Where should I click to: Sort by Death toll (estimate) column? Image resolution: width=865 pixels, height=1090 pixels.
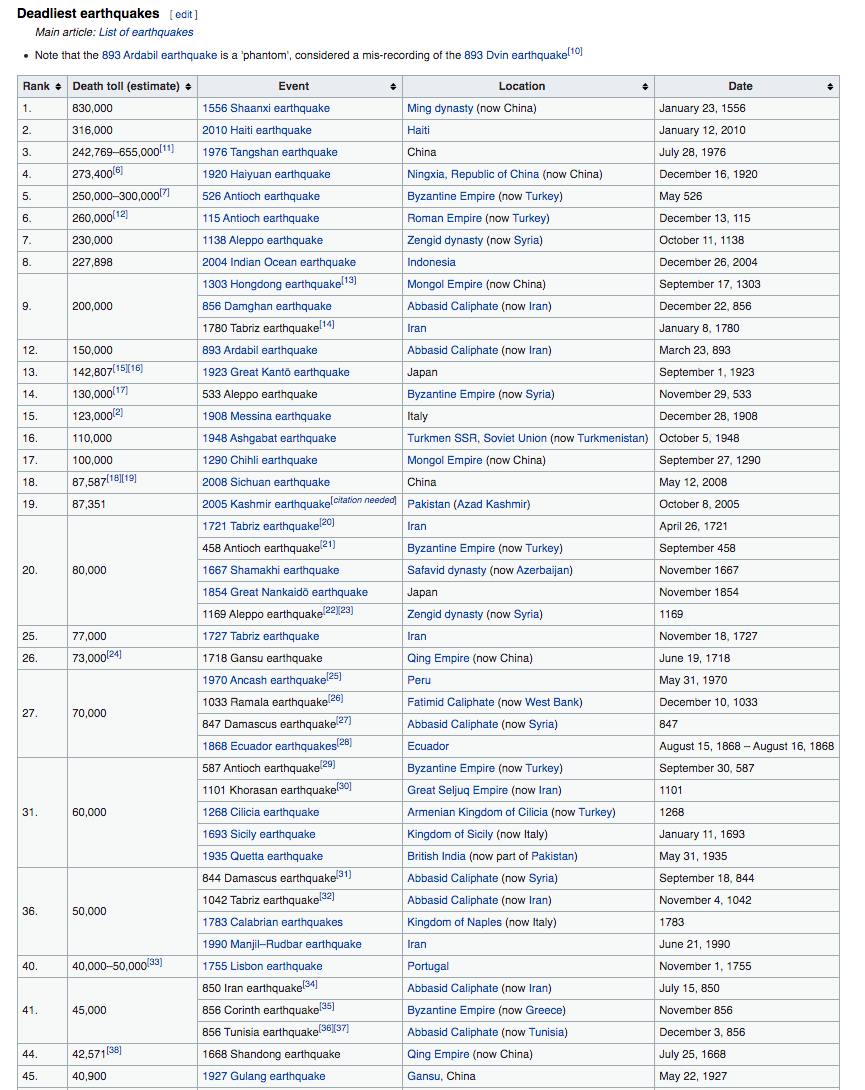pyautogui.click(x=189, y=87)
